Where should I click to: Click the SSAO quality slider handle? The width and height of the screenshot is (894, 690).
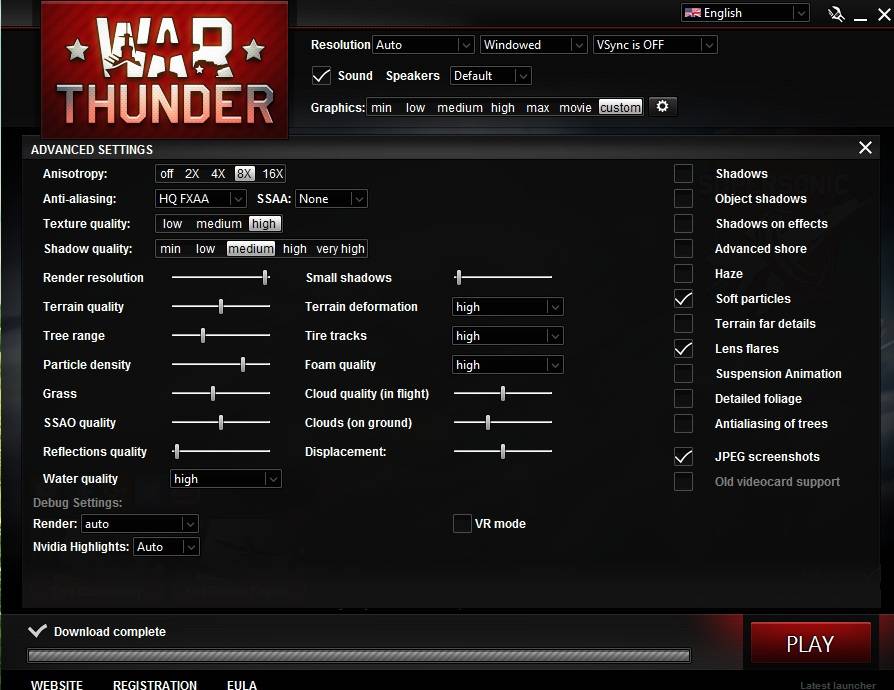221,422
